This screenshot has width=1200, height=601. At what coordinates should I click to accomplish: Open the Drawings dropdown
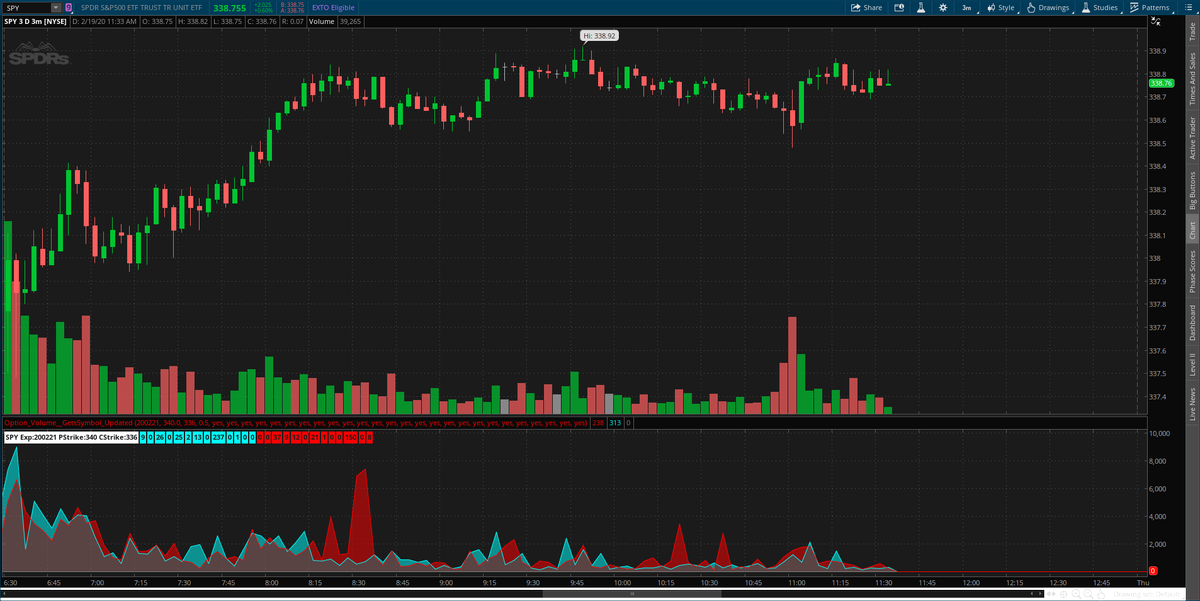coord(1049,7)
